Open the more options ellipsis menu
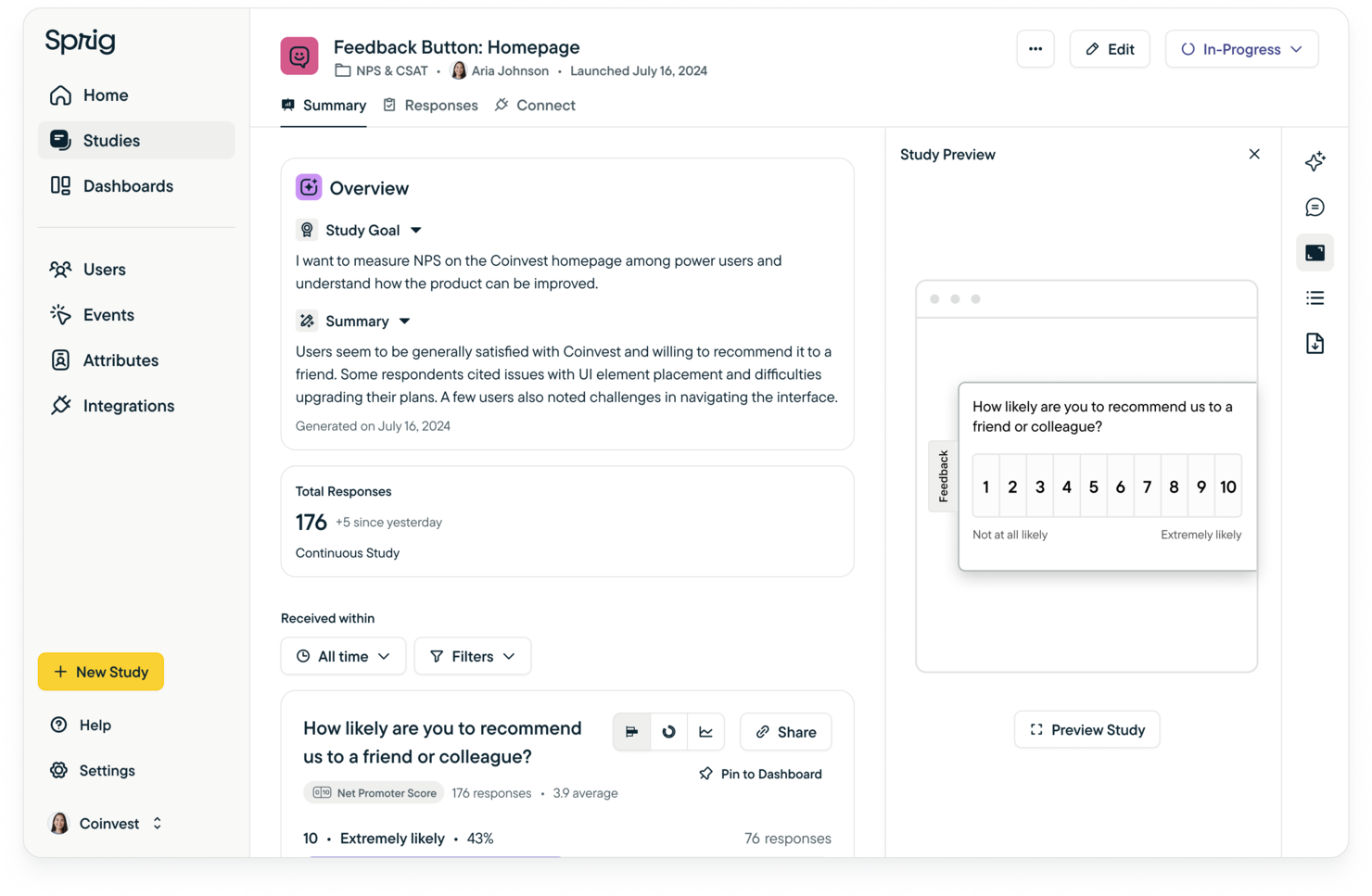The height and width of the screenshot is (896, 1372). coord(1035,49)
